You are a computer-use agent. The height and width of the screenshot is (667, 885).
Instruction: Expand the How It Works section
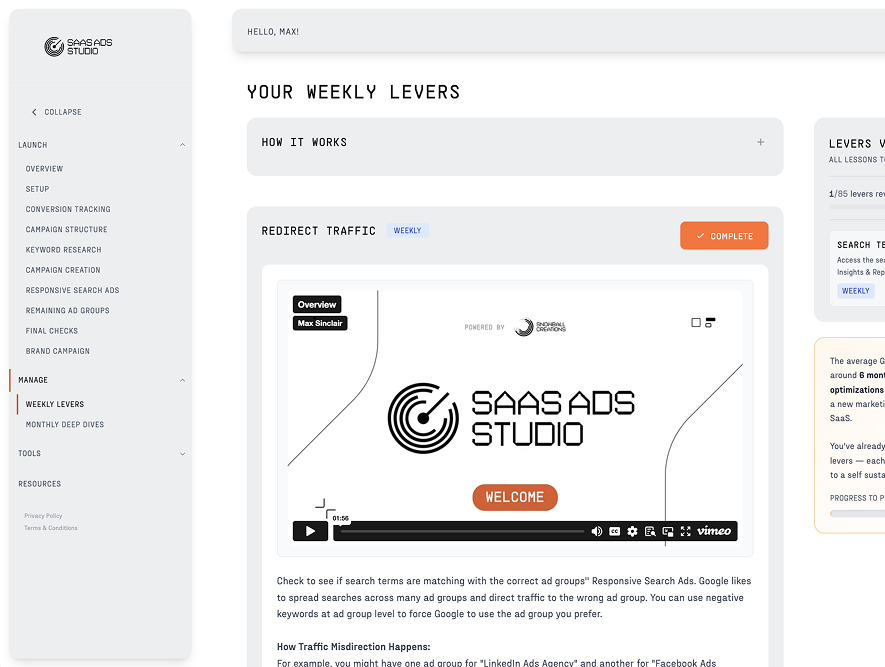click(x=760, y=142)
